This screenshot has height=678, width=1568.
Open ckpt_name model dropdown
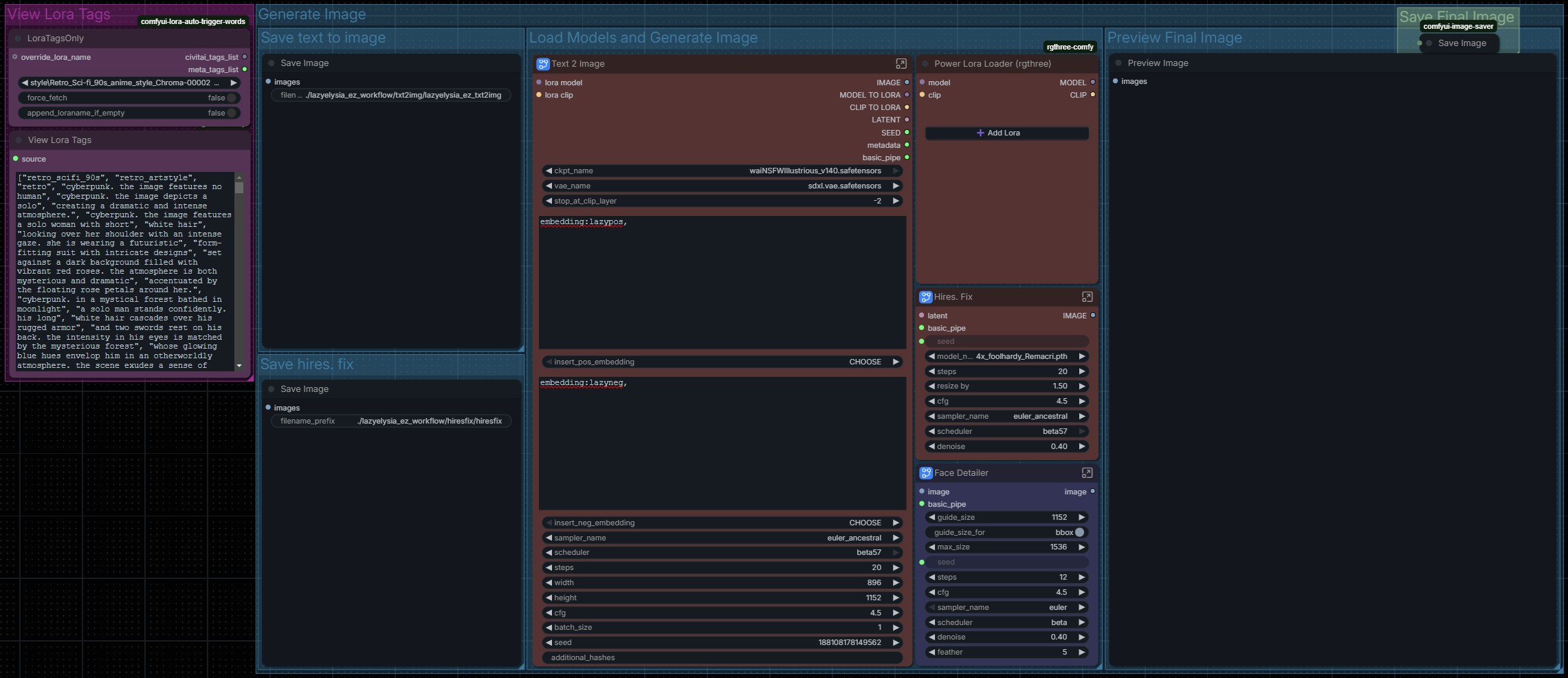click(722, 171)
